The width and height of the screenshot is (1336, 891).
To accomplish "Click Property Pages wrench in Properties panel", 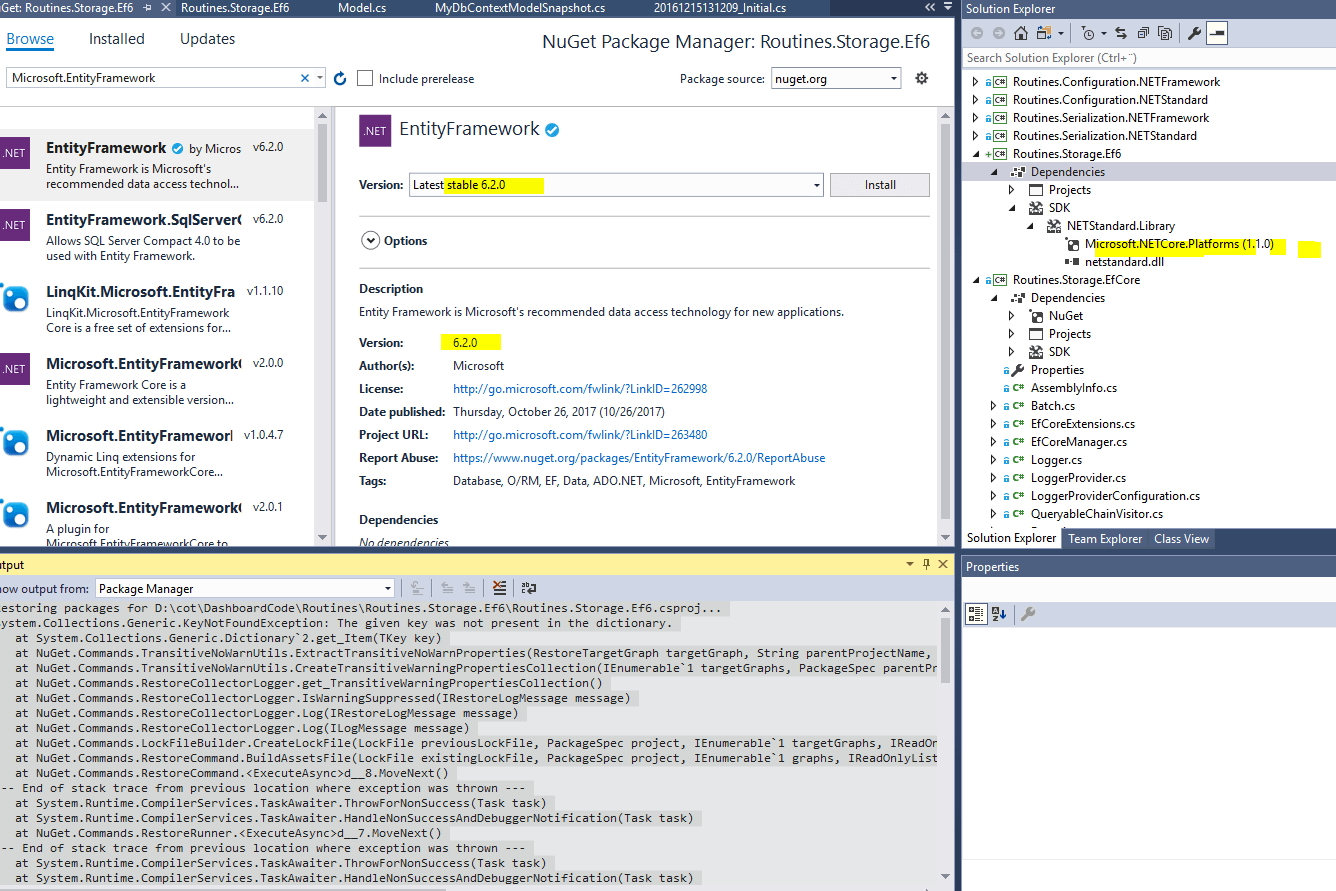I will tap(1027, 613).
